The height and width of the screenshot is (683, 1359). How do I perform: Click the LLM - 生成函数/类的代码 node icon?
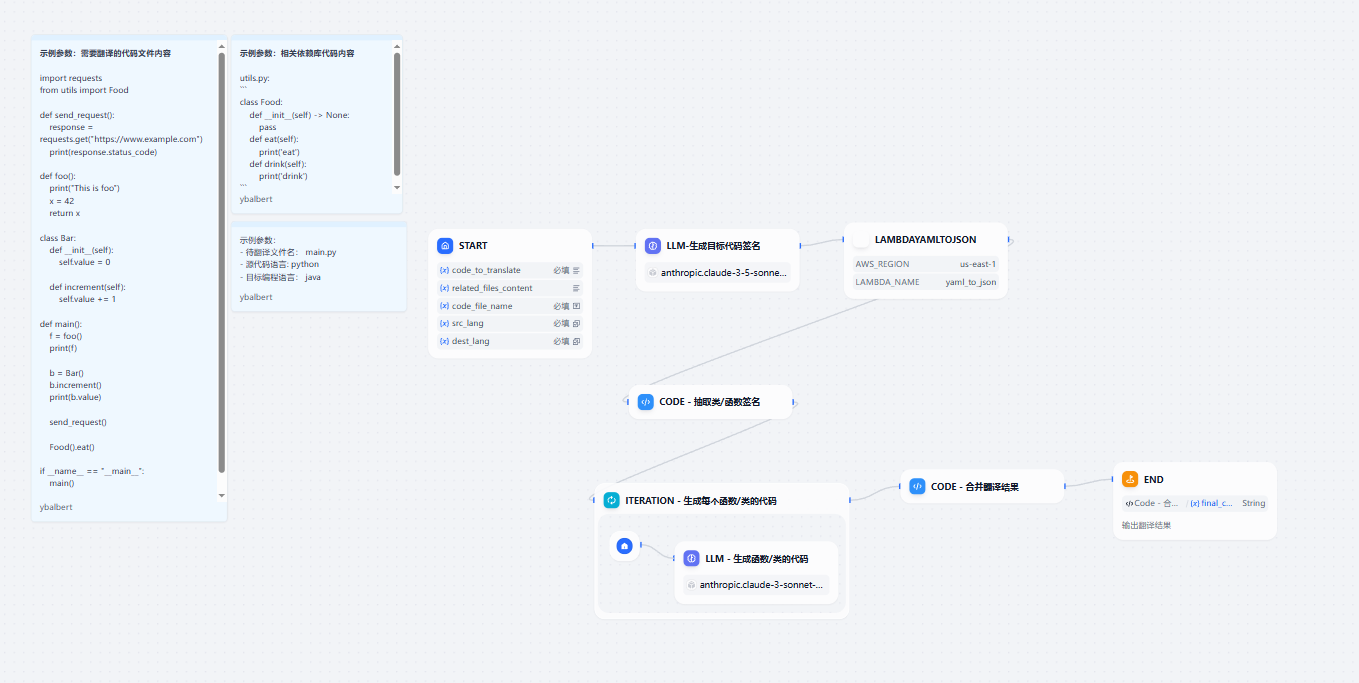(x=692, y=559)
